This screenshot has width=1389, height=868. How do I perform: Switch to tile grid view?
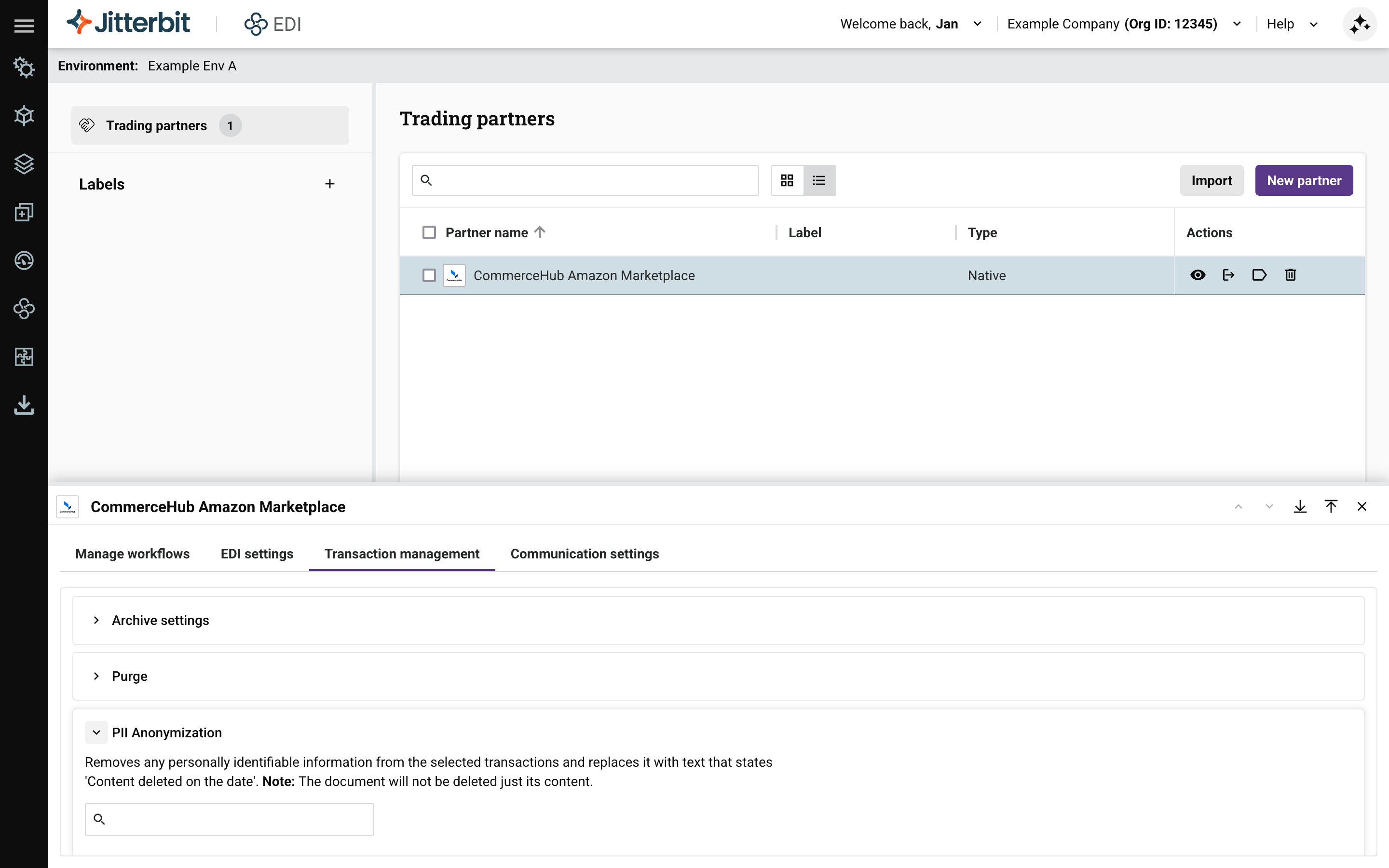coord(787,180)
